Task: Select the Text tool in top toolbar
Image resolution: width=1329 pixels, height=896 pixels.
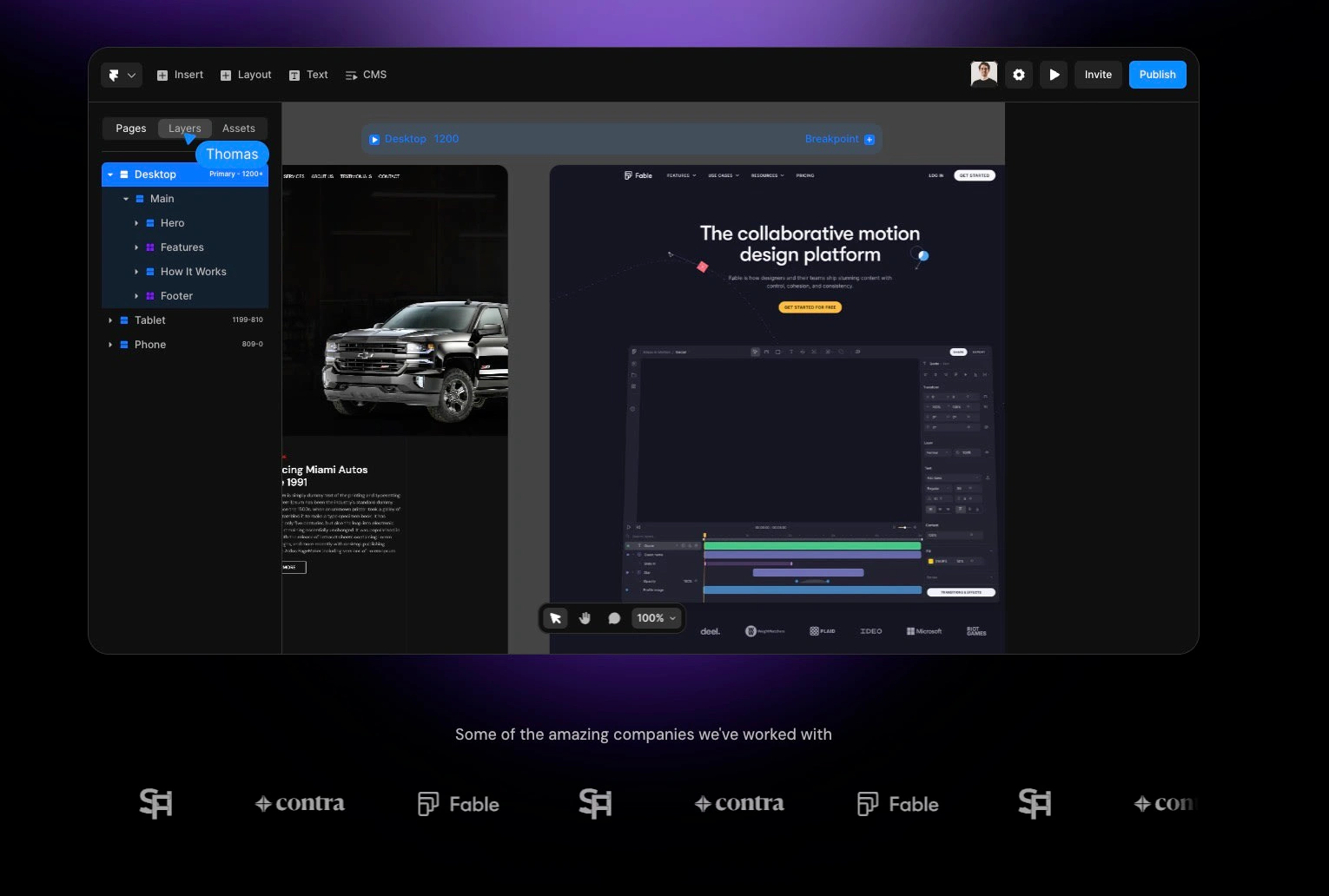Action: click(308, 75)
